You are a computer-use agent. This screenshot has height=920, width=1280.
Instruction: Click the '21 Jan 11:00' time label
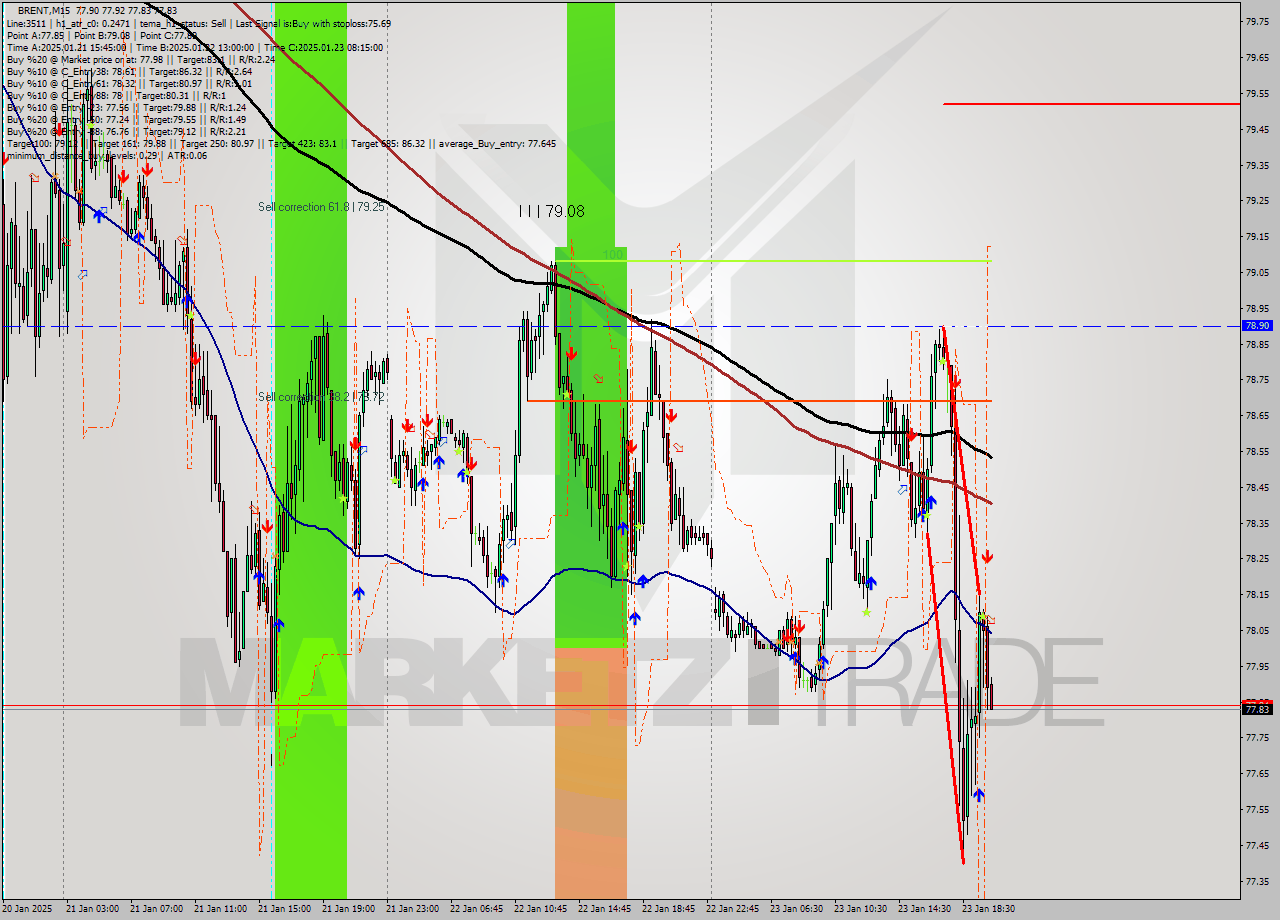[220, 909]
